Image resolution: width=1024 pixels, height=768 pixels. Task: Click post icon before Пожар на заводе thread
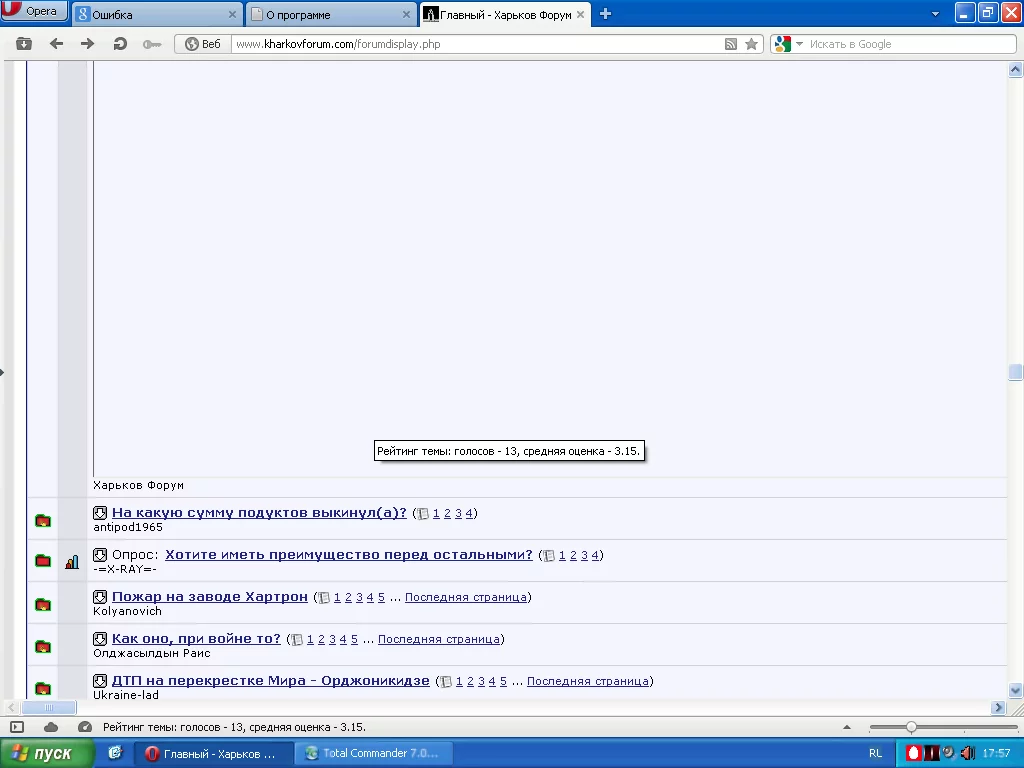click(x=100, y=597)
